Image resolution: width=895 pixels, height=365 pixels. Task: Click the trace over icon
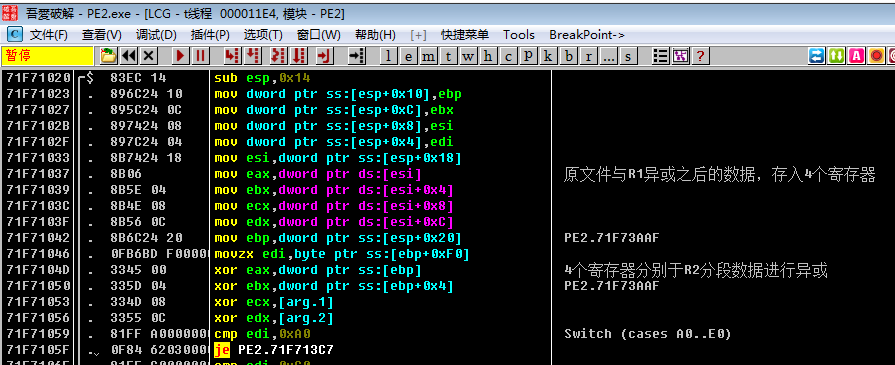coord(299,55)
